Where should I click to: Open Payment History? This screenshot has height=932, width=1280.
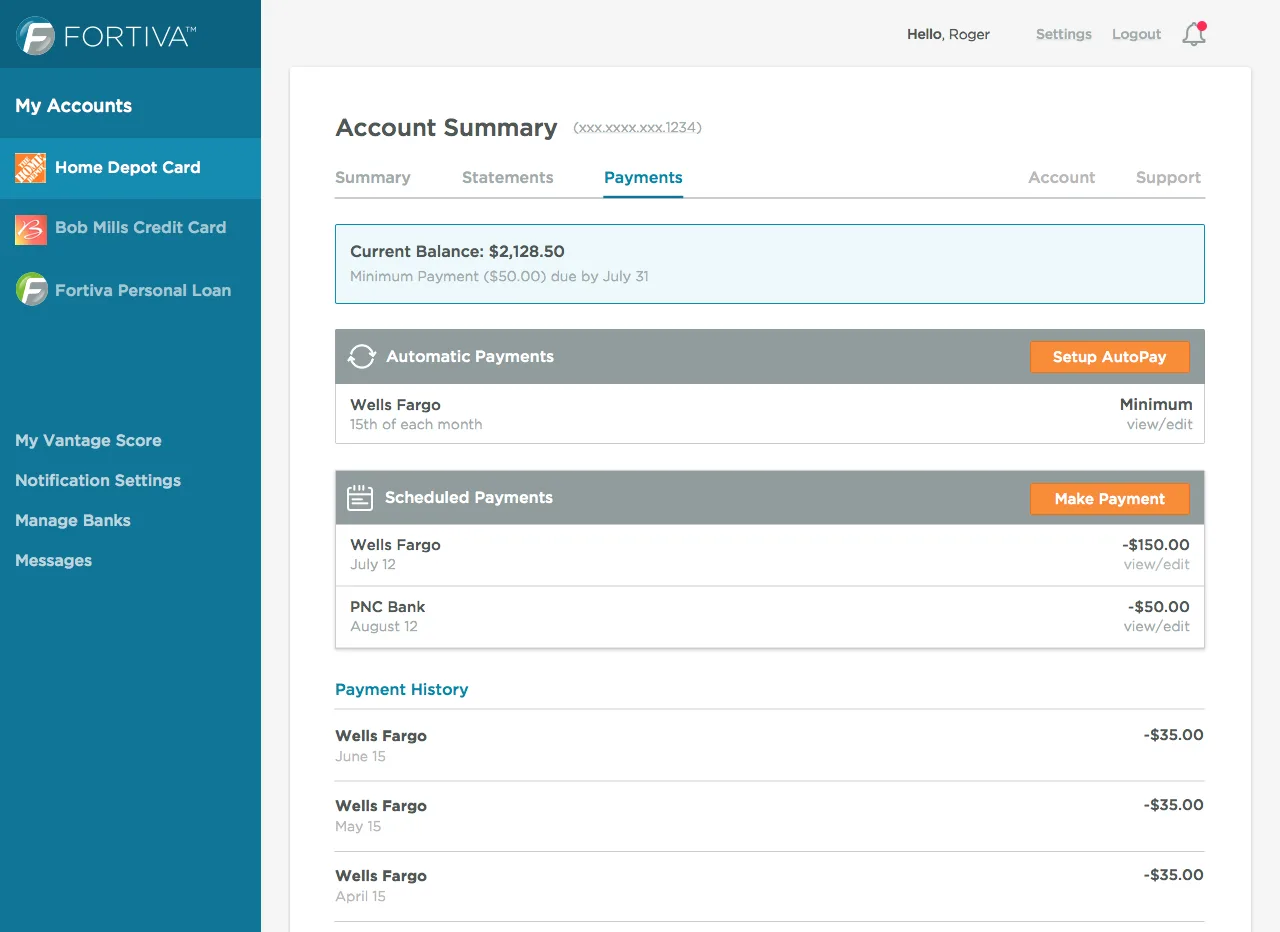pyautogui.click(x=401, y=689)
